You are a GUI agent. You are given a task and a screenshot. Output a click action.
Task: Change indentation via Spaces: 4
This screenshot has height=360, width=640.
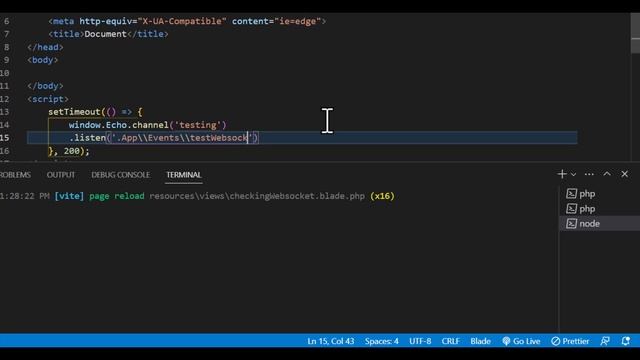tap(382, 341)
